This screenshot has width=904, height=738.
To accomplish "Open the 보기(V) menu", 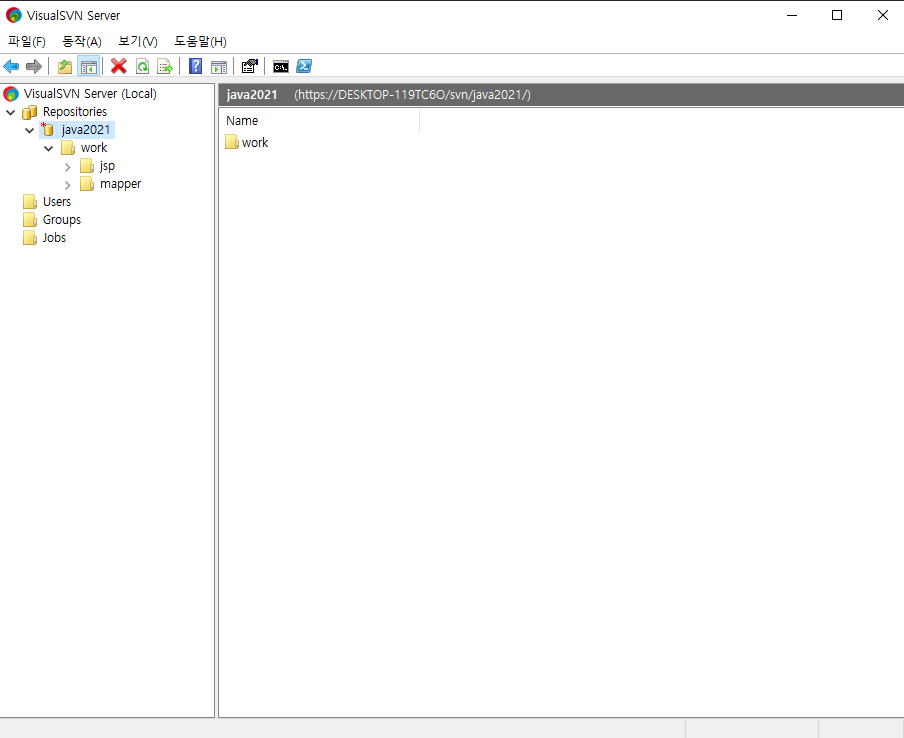I will (138, 42).
